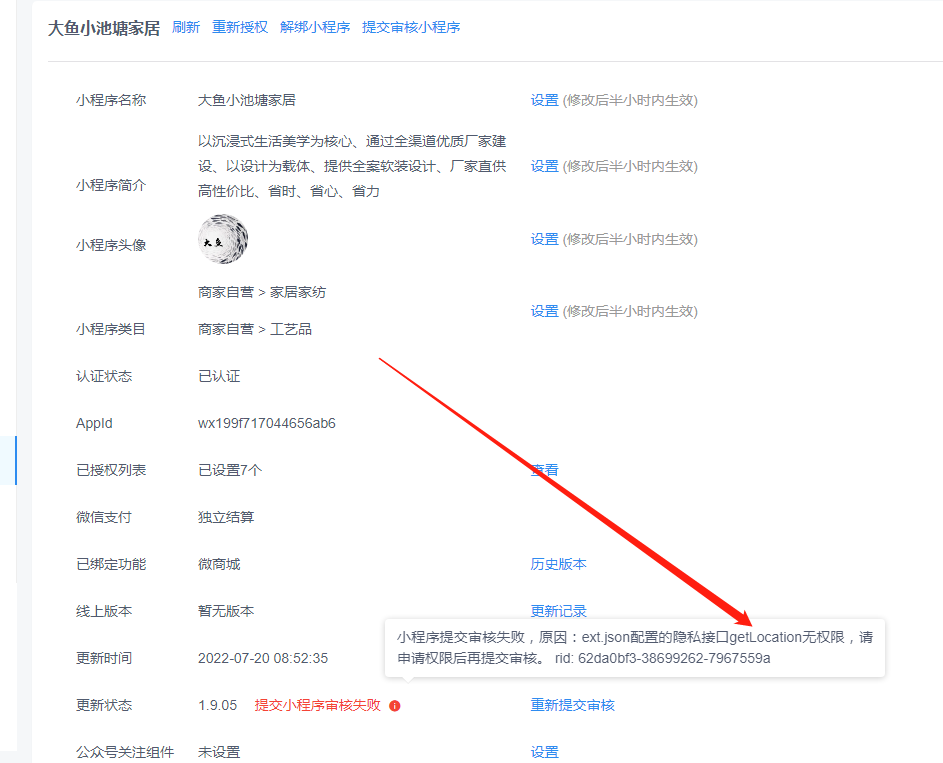Click 设置 for 小程序简介
943x763 pixels.
(544, 167)
